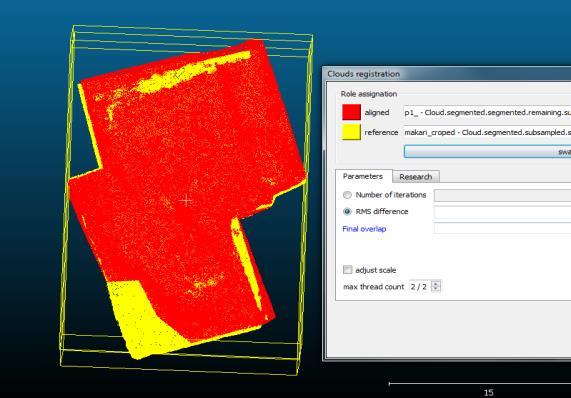
Task: Increase max thread count with up arrow
Action: (436, 284)
